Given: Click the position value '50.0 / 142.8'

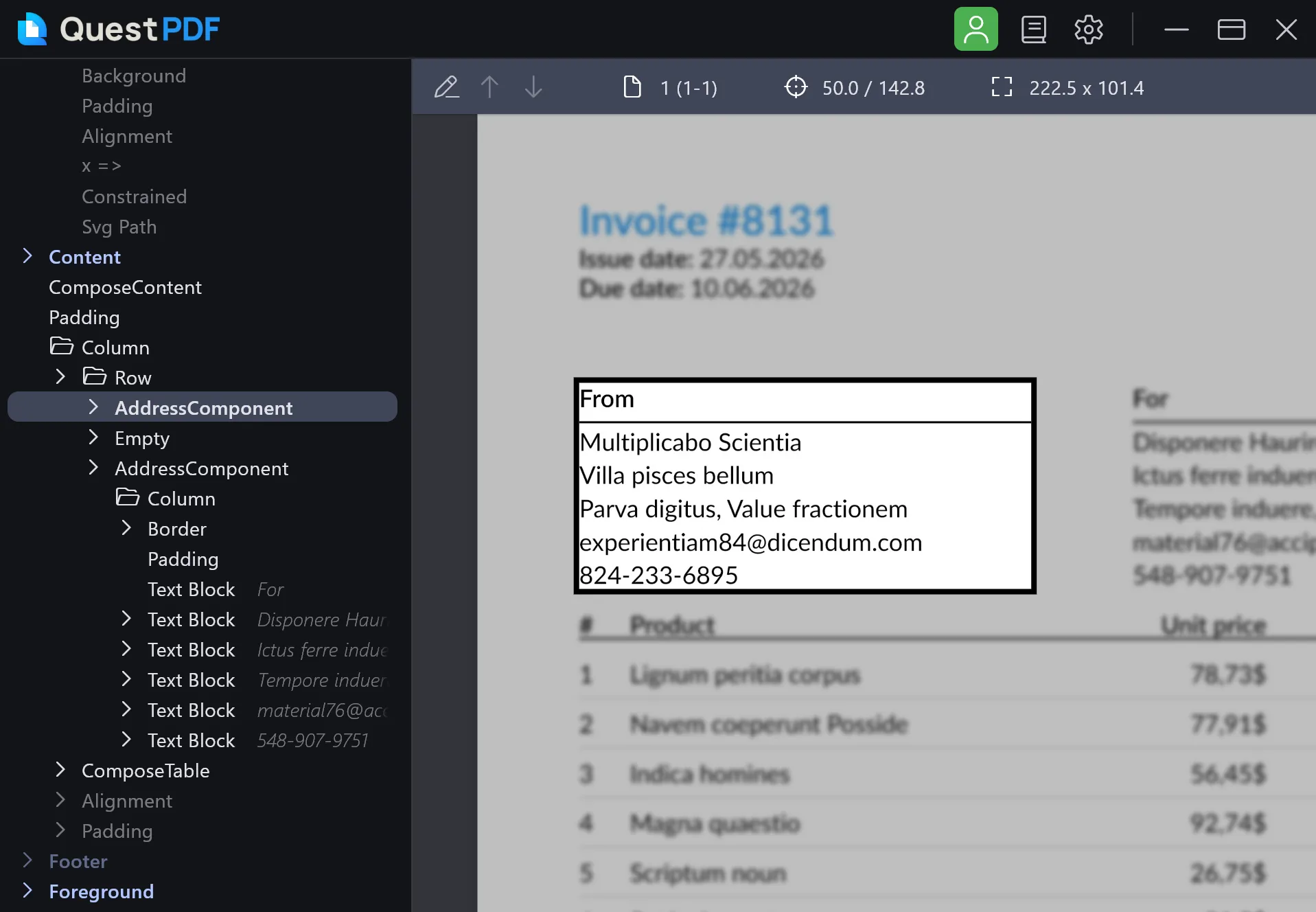Looking at the screenshot, I should [873, 88].
